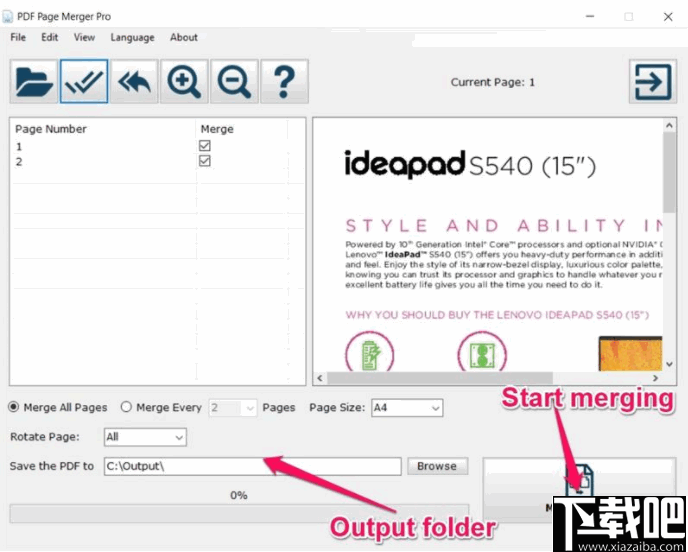Click the preview vertical scrollbar thumb
This screenshot has height=552, width=688.
pyautogui.click(x=670, y=172)
